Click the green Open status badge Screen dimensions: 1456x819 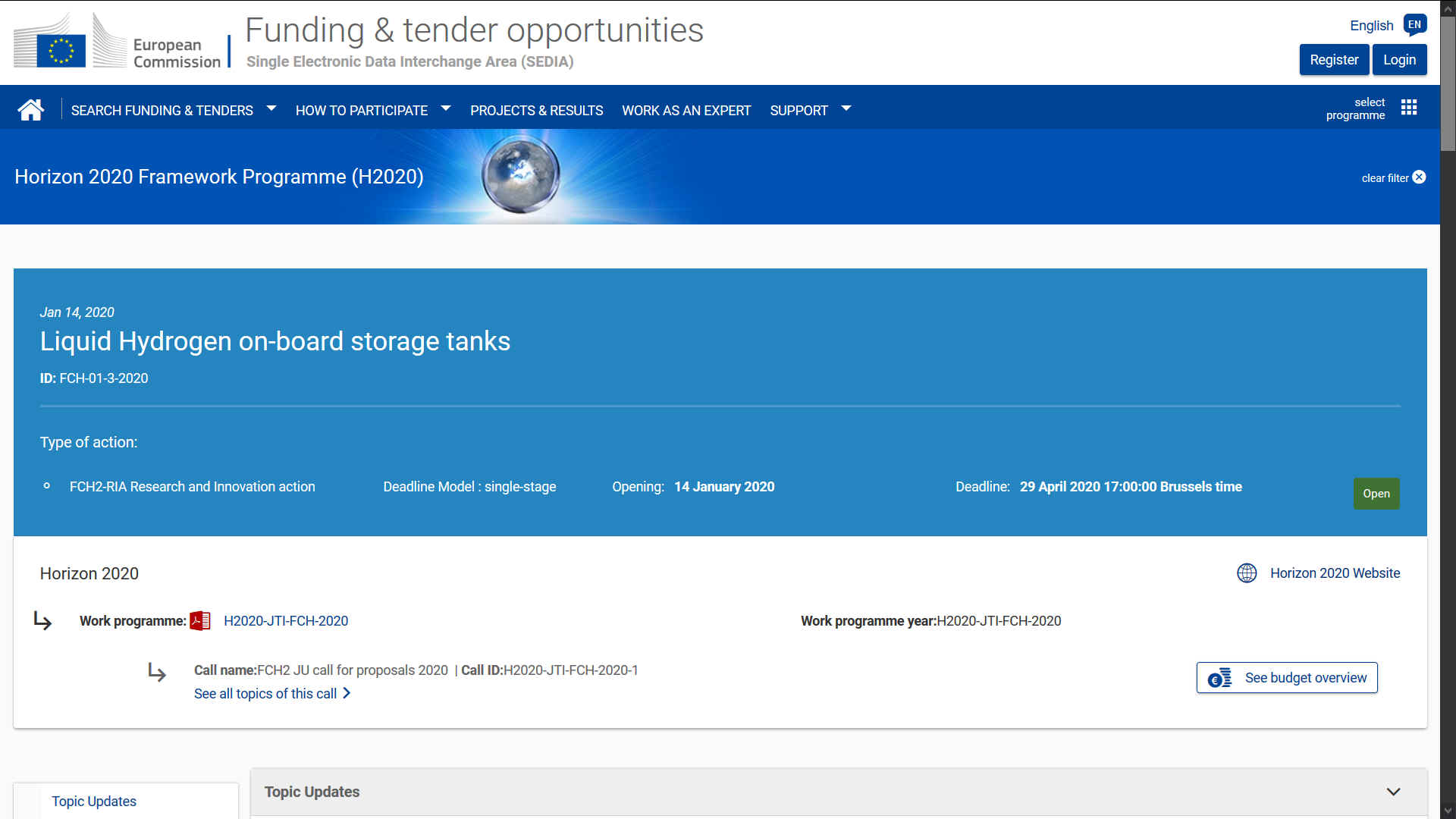1376,494
